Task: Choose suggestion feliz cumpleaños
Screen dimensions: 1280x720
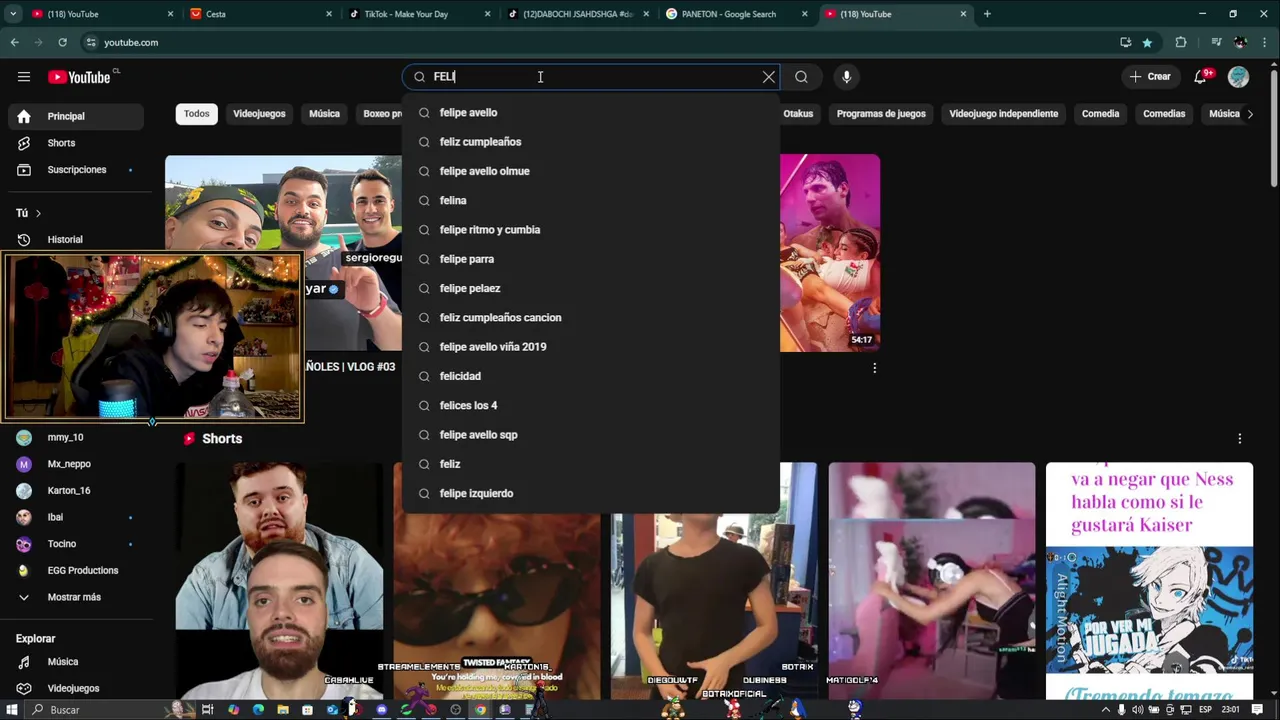Action: (x=590, y=142)
